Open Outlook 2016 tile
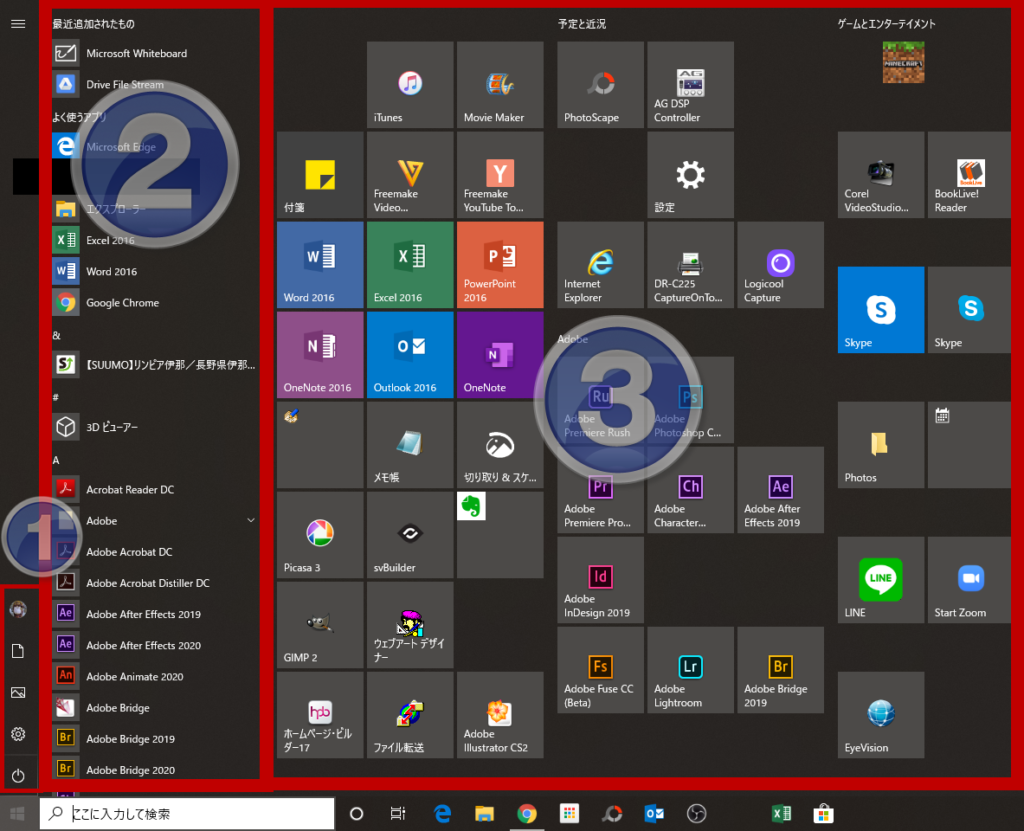 coord(410,355)
